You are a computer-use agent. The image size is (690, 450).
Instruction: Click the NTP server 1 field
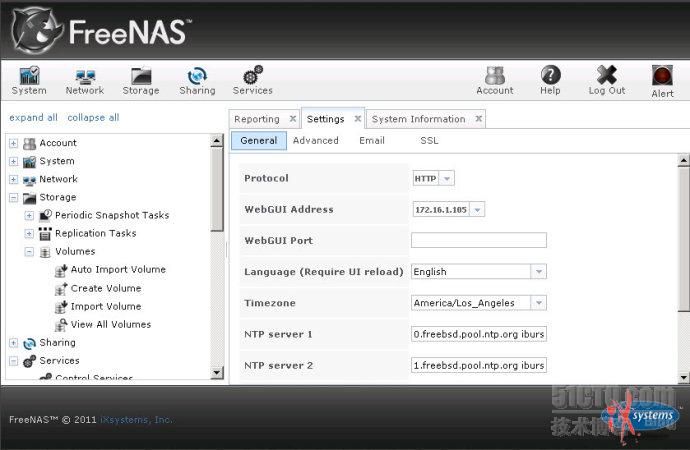(x=479, y=334)
